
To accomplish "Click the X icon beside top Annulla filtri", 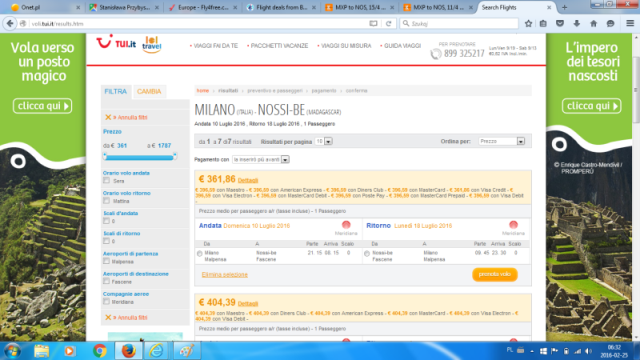I will (108, 118).
